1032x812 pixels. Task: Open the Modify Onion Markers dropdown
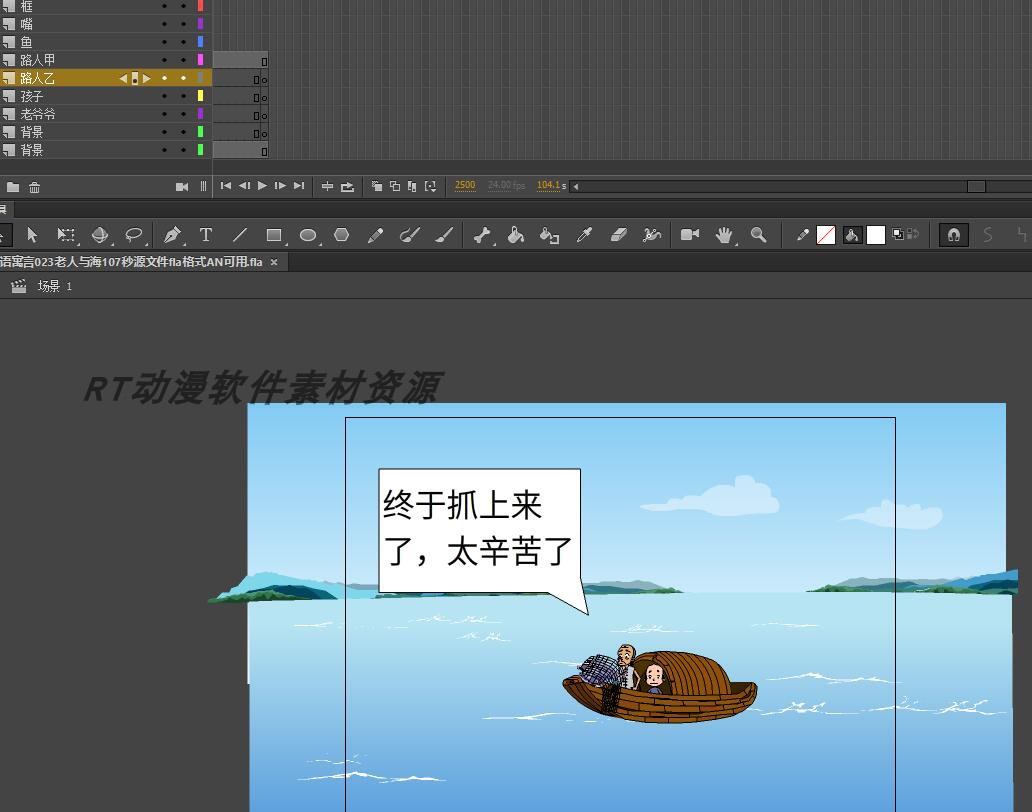432,187
